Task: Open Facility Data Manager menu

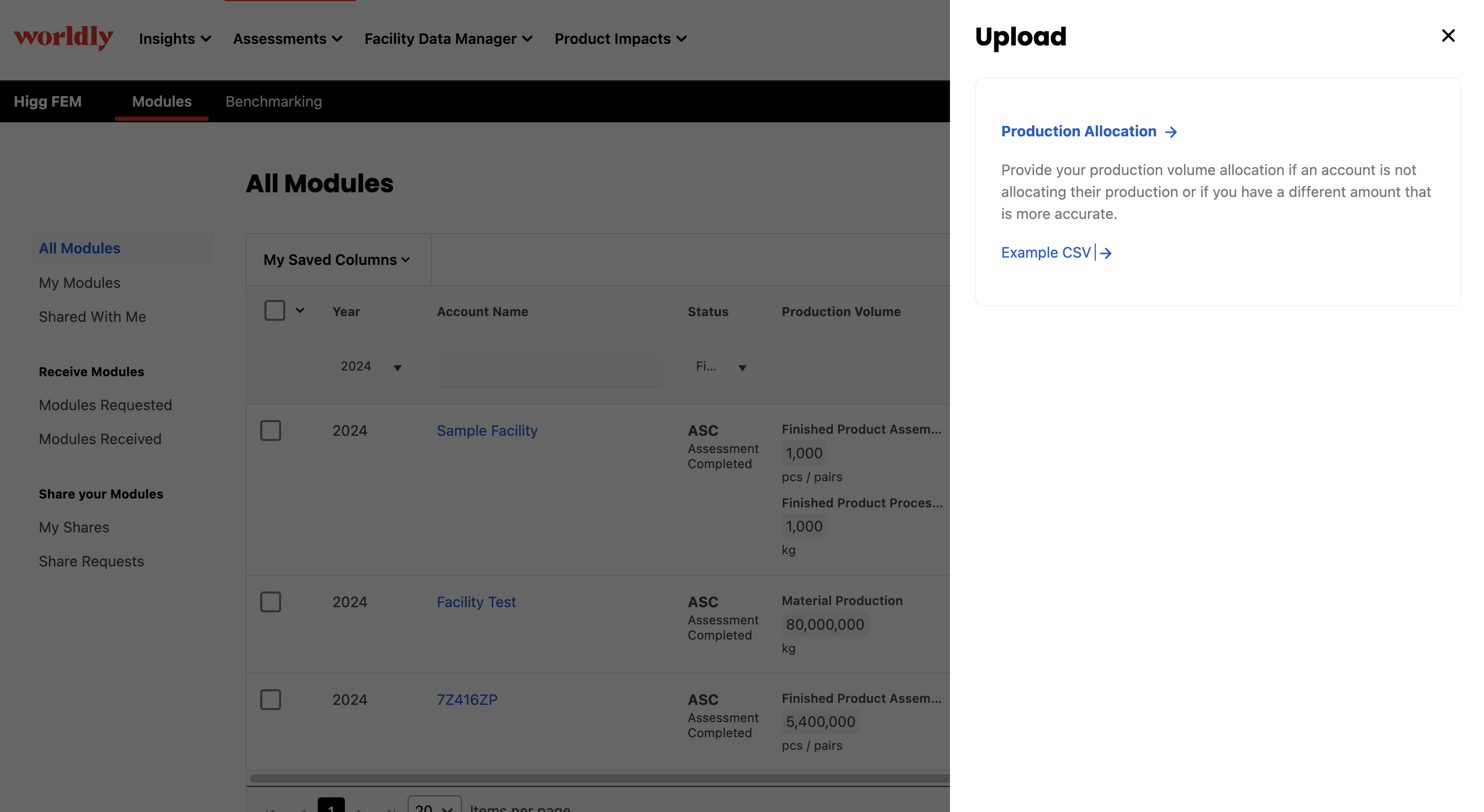Action: point(448,39)
